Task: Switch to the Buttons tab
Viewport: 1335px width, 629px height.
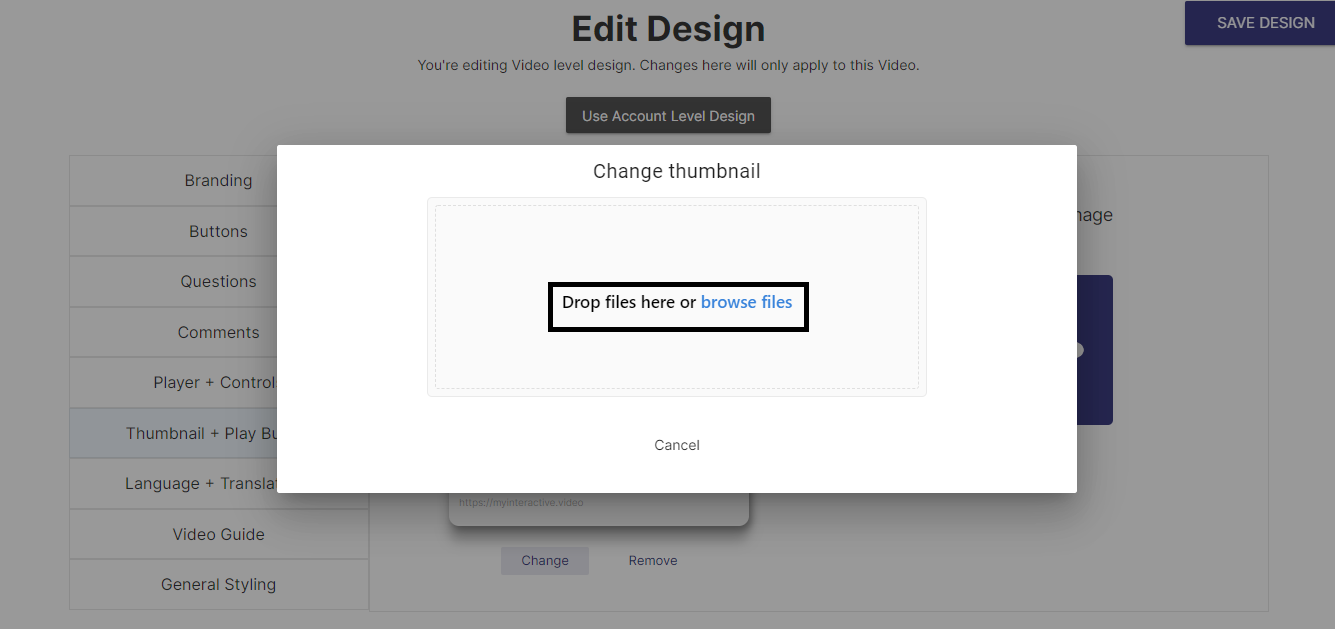Action: [x=218, y=231]
